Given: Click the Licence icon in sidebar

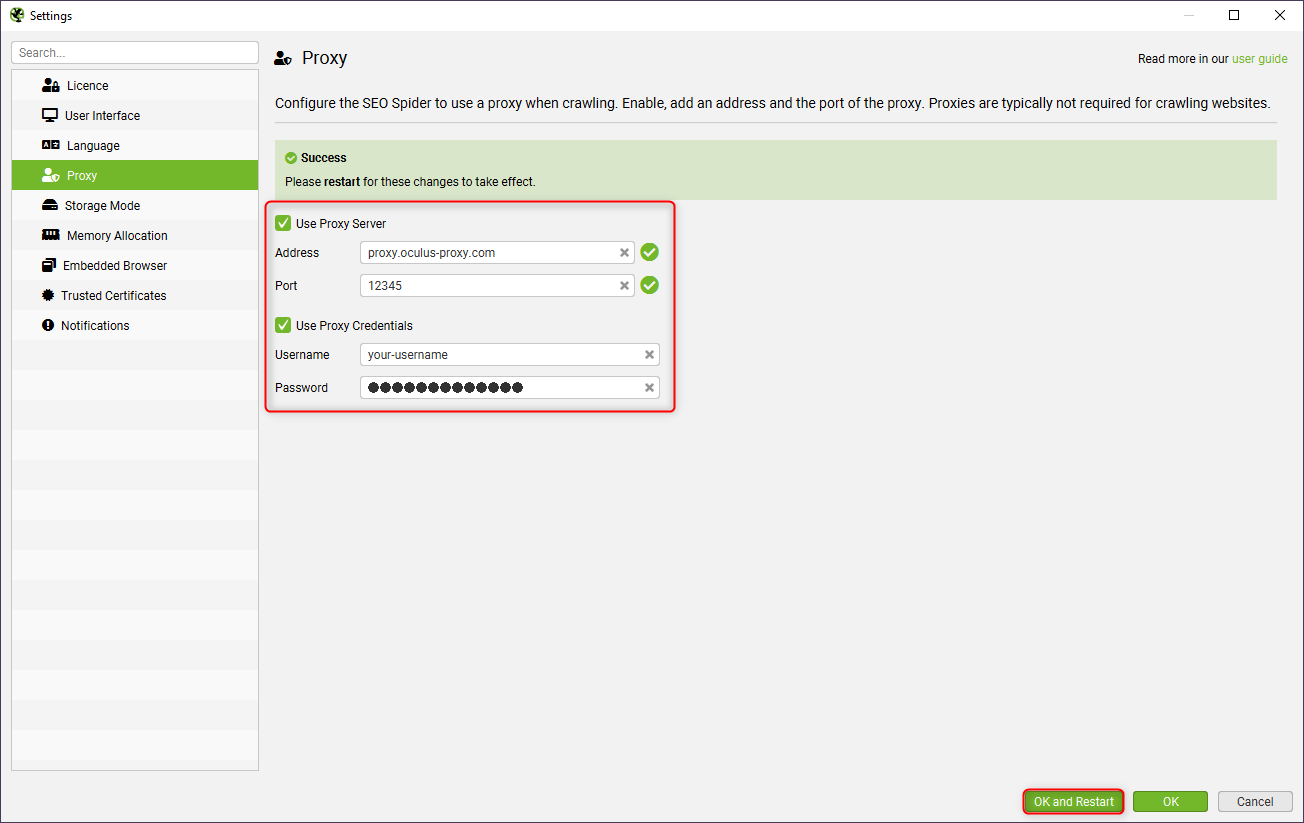Looking at the screenshot, I should (51, 85).
